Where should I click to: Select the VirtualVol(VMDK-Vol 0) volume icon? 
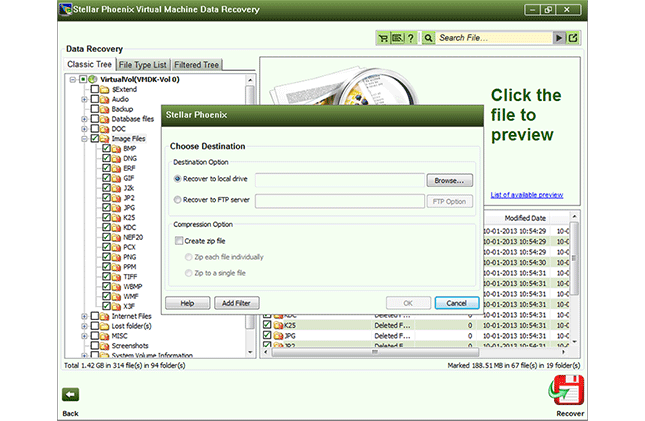[x=93, y=79]
